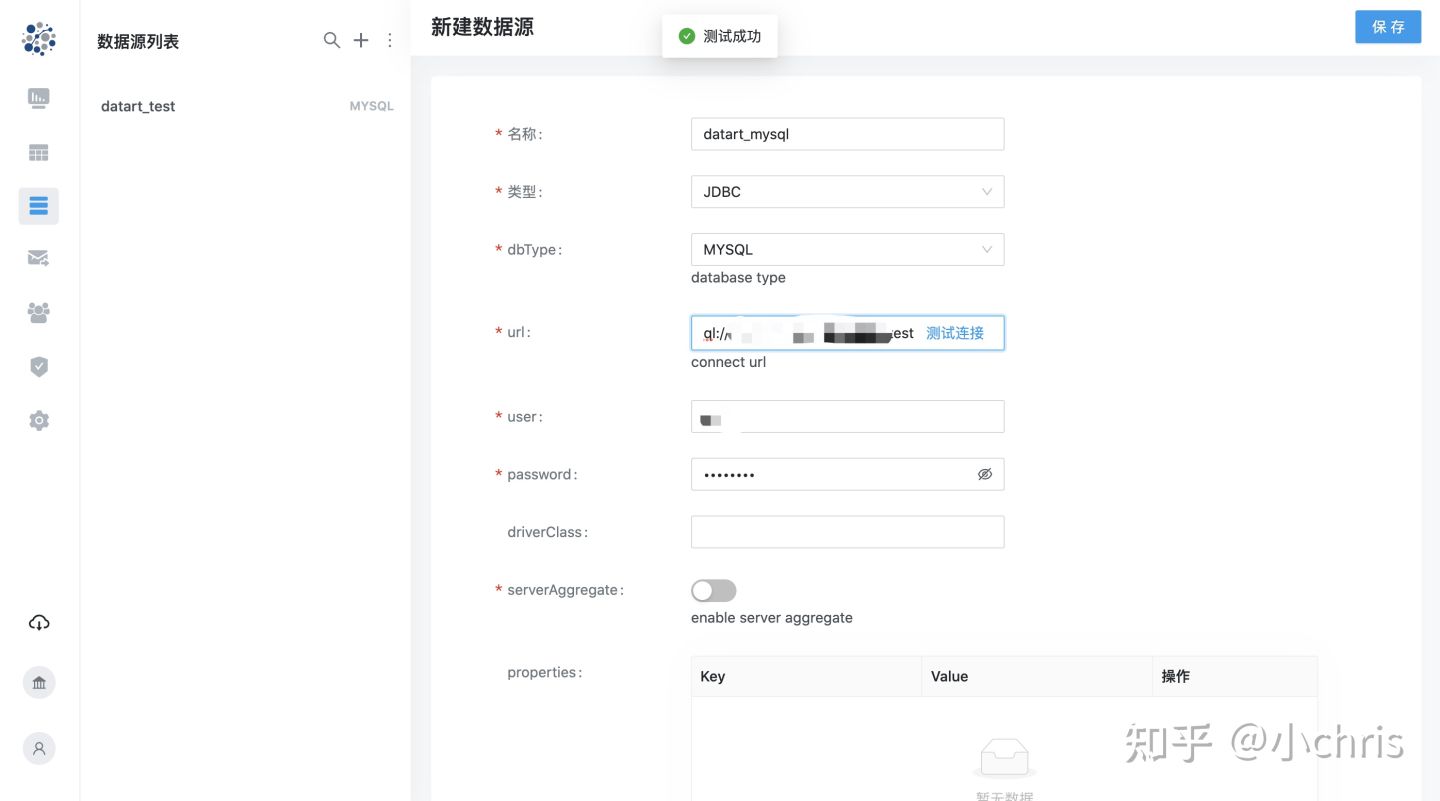Image resolution: width=1440 pixels, height=801 pixels.
Task: Open the settings gear sidebar icon
Action: tap(39, 421)
